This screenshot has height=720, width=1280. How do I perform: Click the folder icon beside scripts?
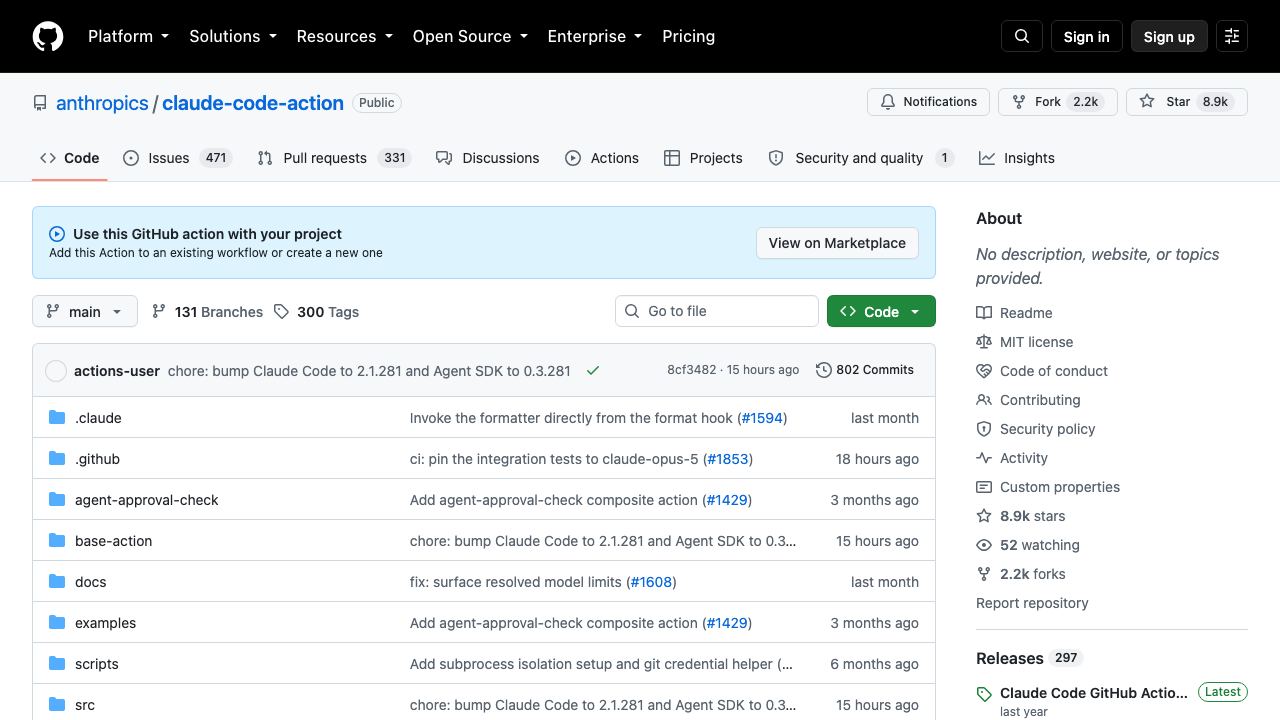tap(57, 664)
